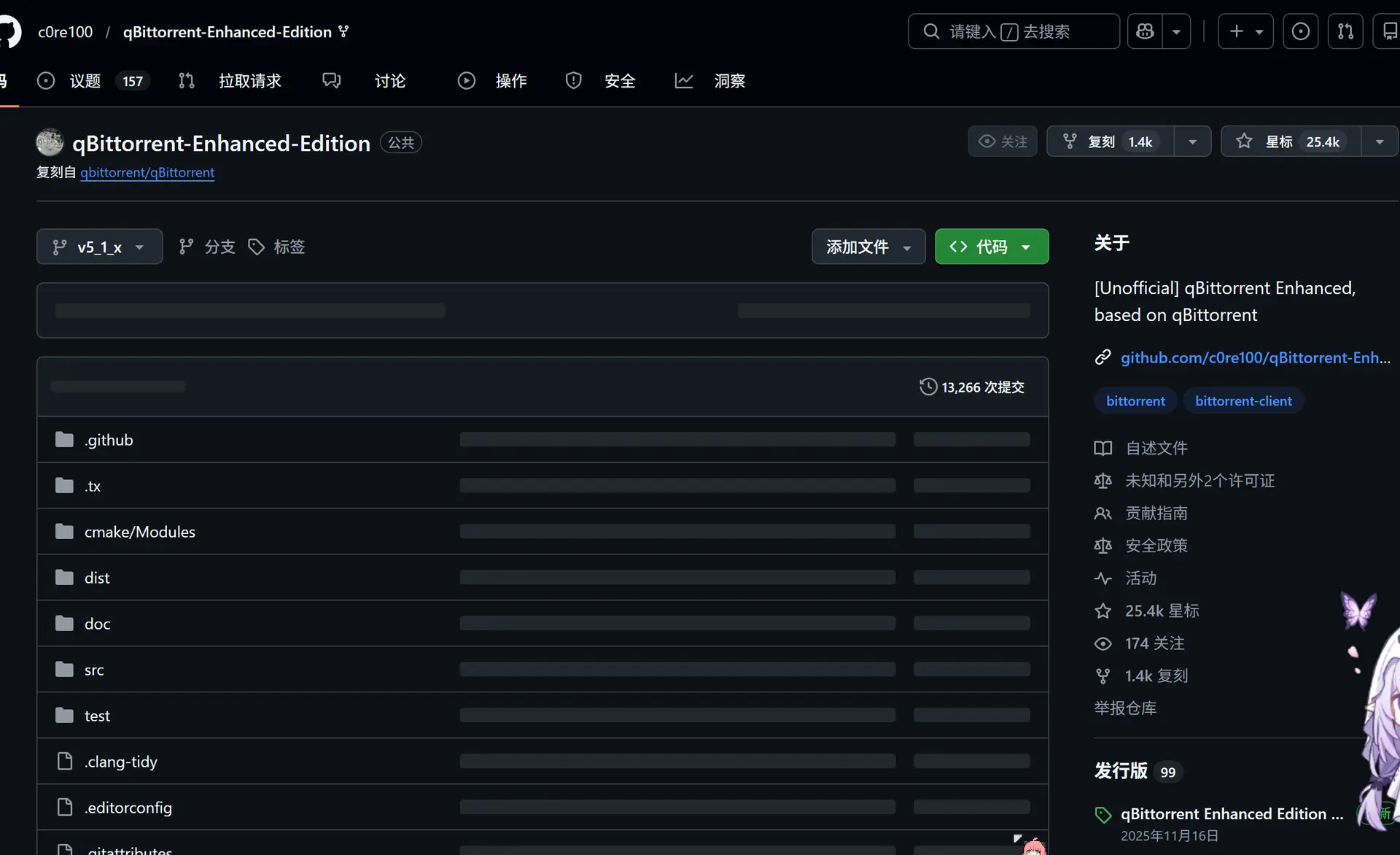The width and height of the screenshot is (1400, 855).
Task: Open the 添加文件 dropdown
Action: [868, 247]
